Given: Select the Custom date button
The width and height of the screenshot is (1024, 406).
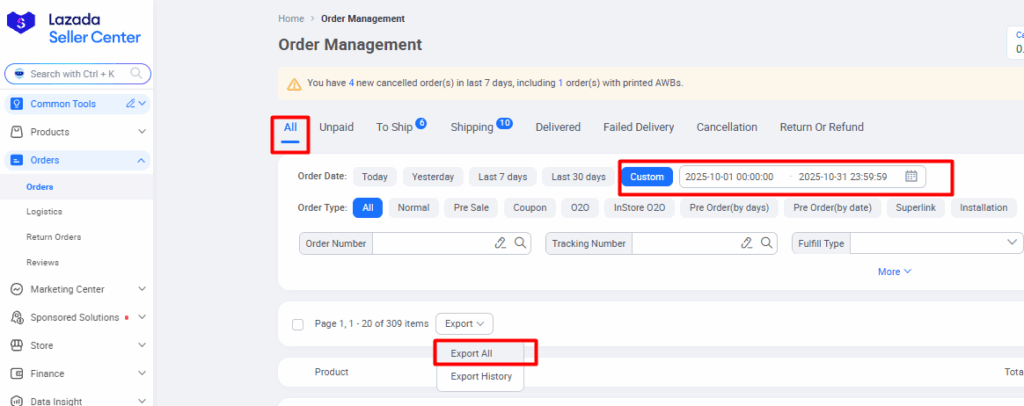Looking at the screenshot, I should tap(647, 177).
